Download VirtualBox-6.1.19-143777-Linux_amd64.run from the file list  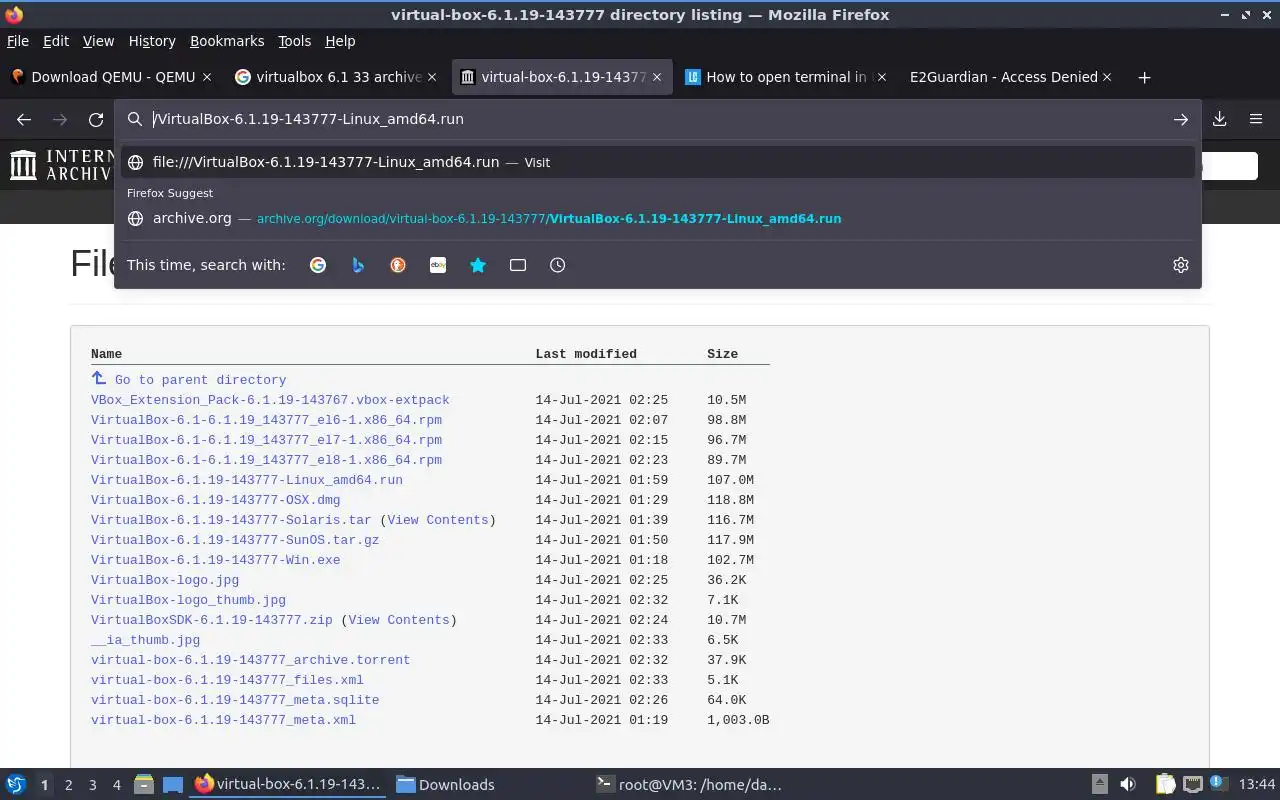(x=247, y=480)
